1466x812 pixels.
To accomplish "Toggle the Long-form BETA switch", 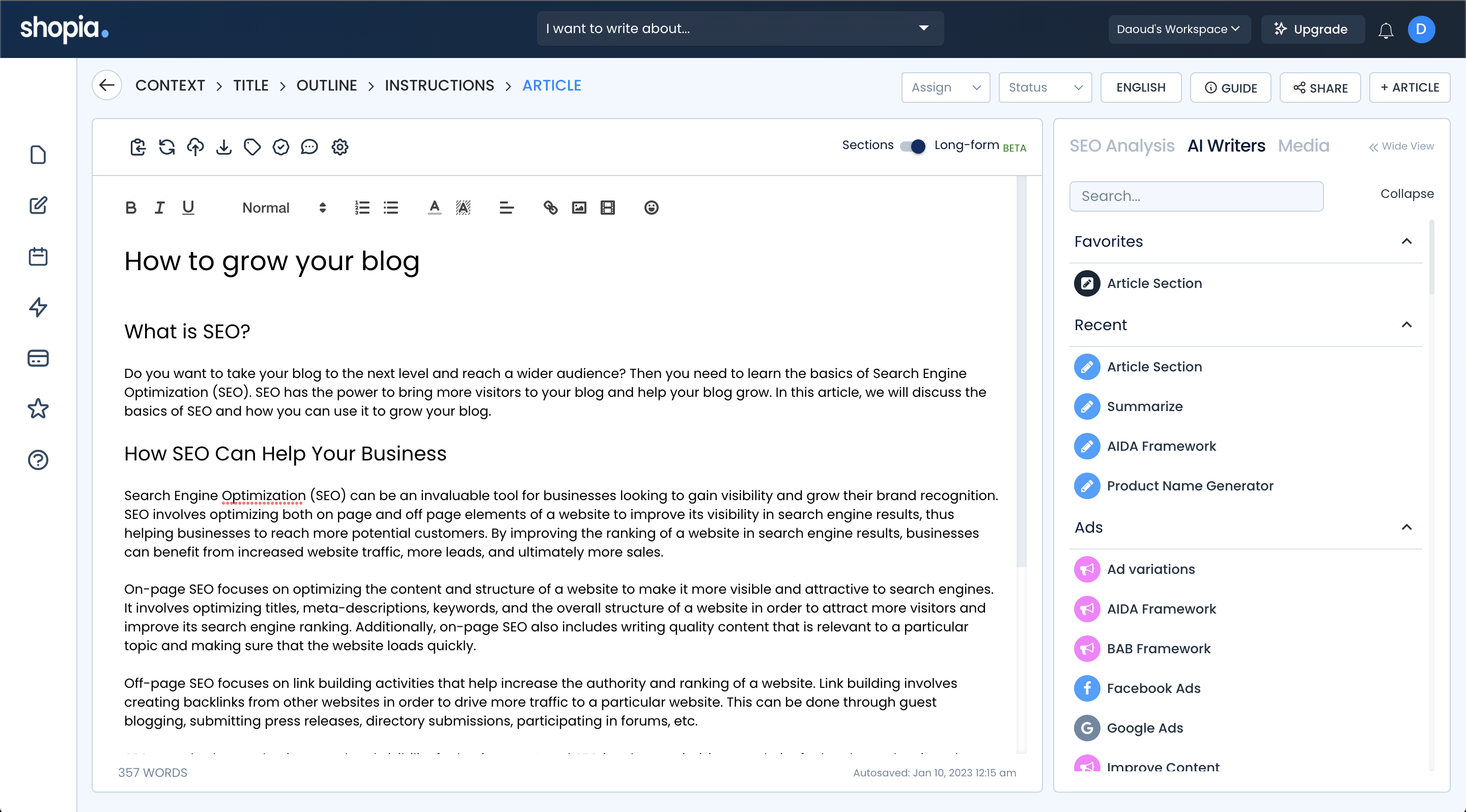I will 913,147.
